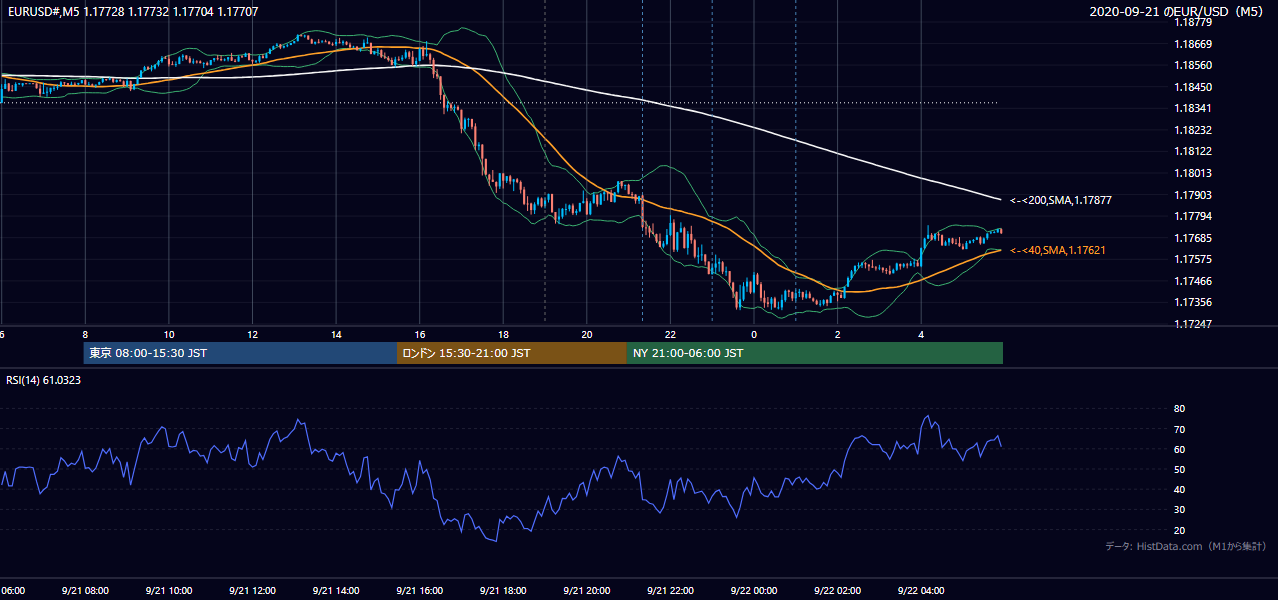
Task: Open the HistData.com data source credit
Action: (1185, 546)
